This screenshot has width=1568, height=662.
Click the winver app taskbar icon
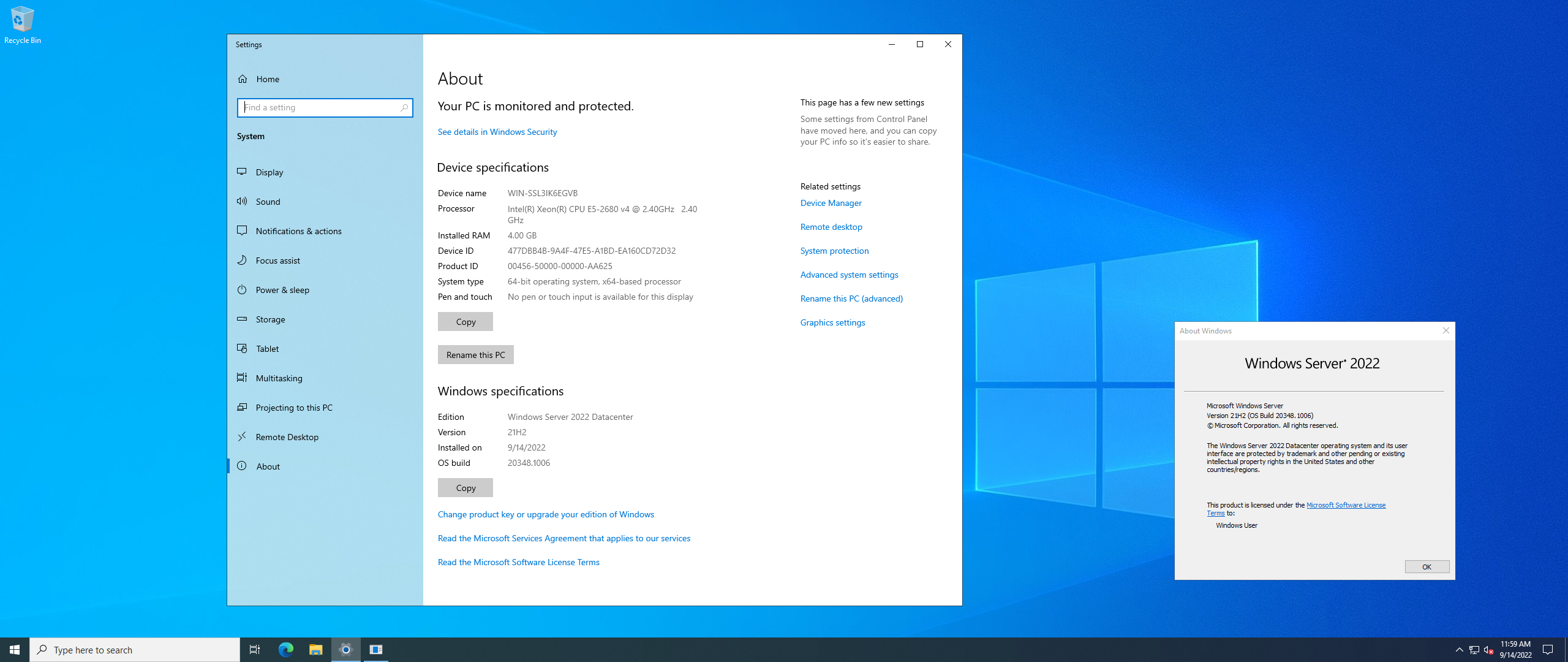click(376, 650)
